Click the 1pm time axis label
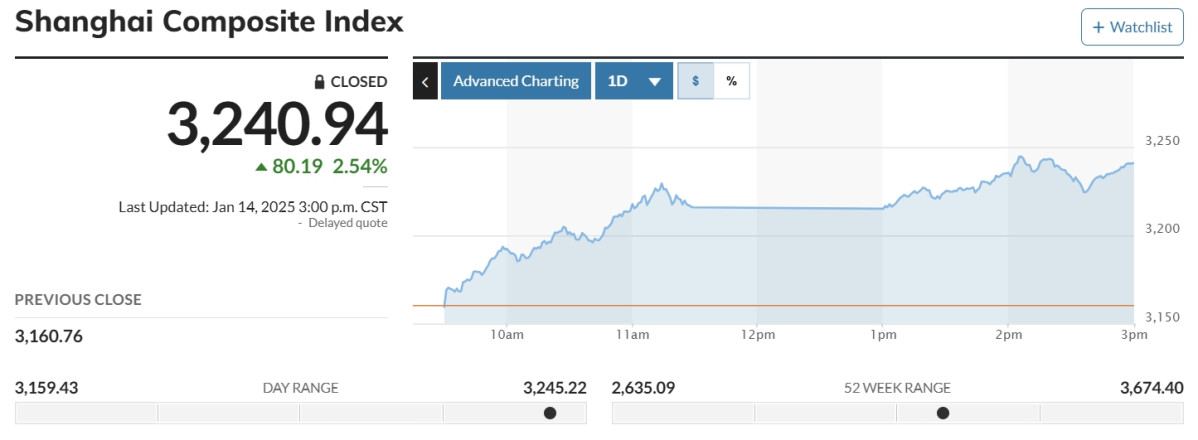 [x=883, y=335]
